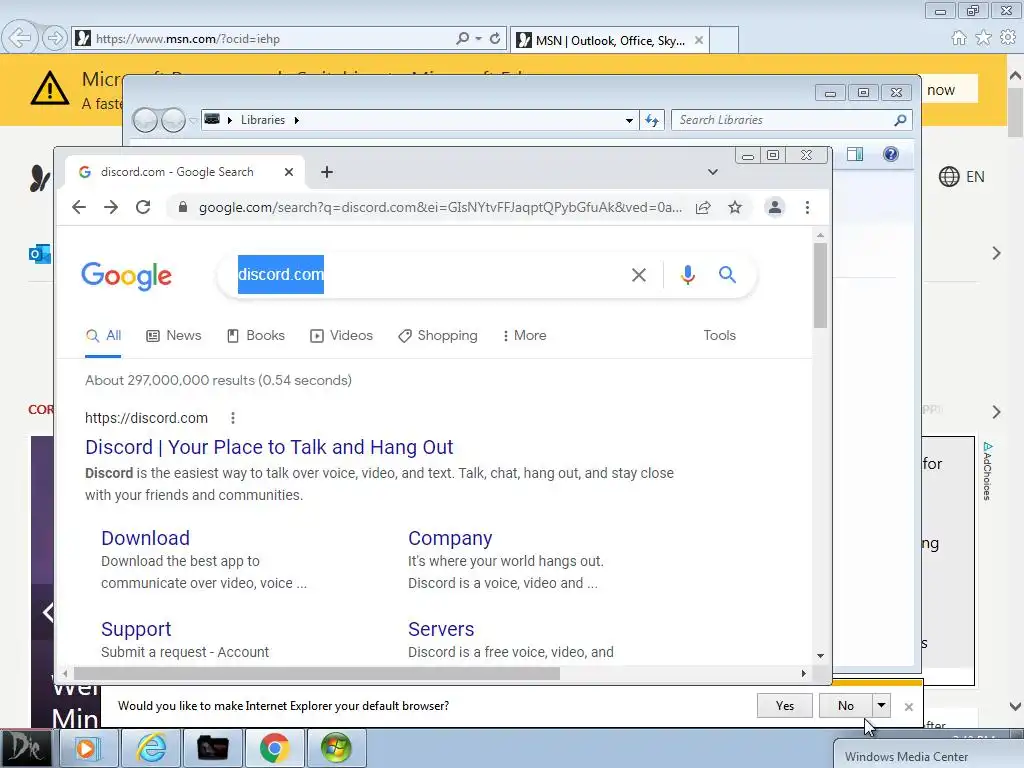Switch to the Videos results tab
The height and width of the screenshot is (768, 1024).
click(341, 336)
